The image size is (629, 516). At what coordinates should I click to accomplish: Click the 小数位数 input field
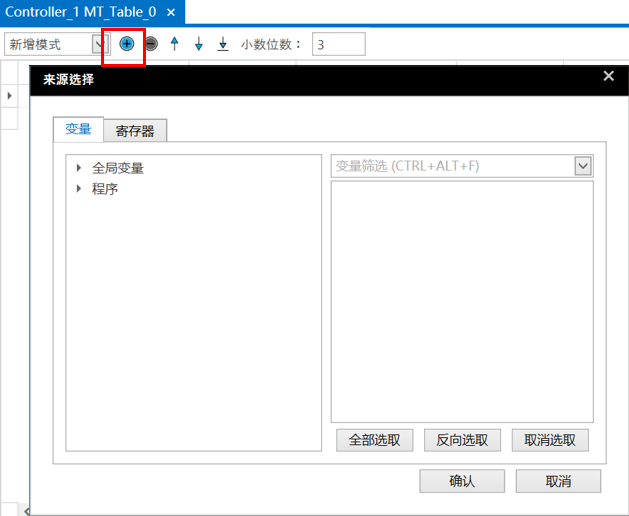[x=338, y=44]
